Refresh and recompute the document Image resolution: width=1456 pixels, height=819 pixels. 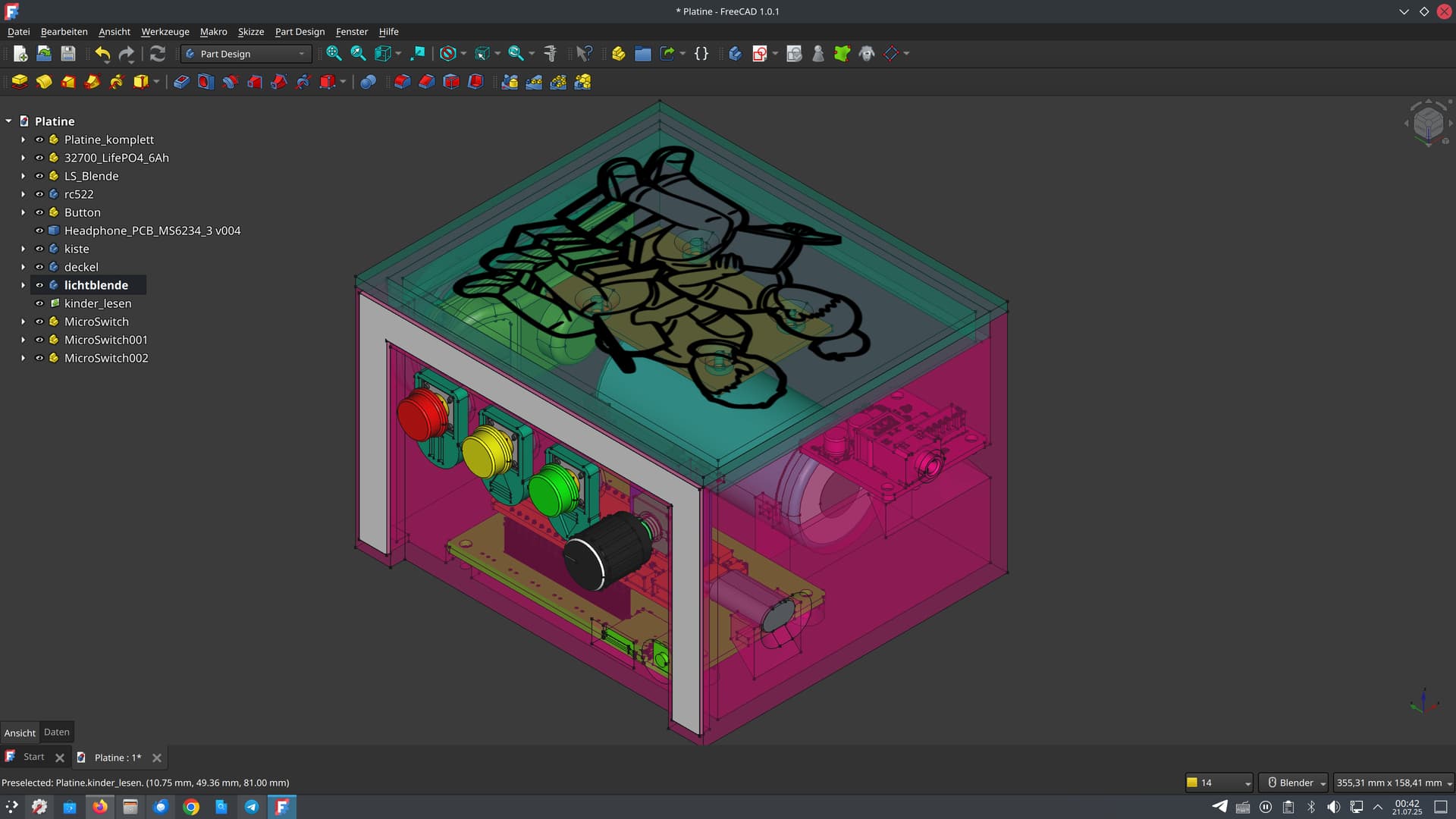tap(157, 54)
